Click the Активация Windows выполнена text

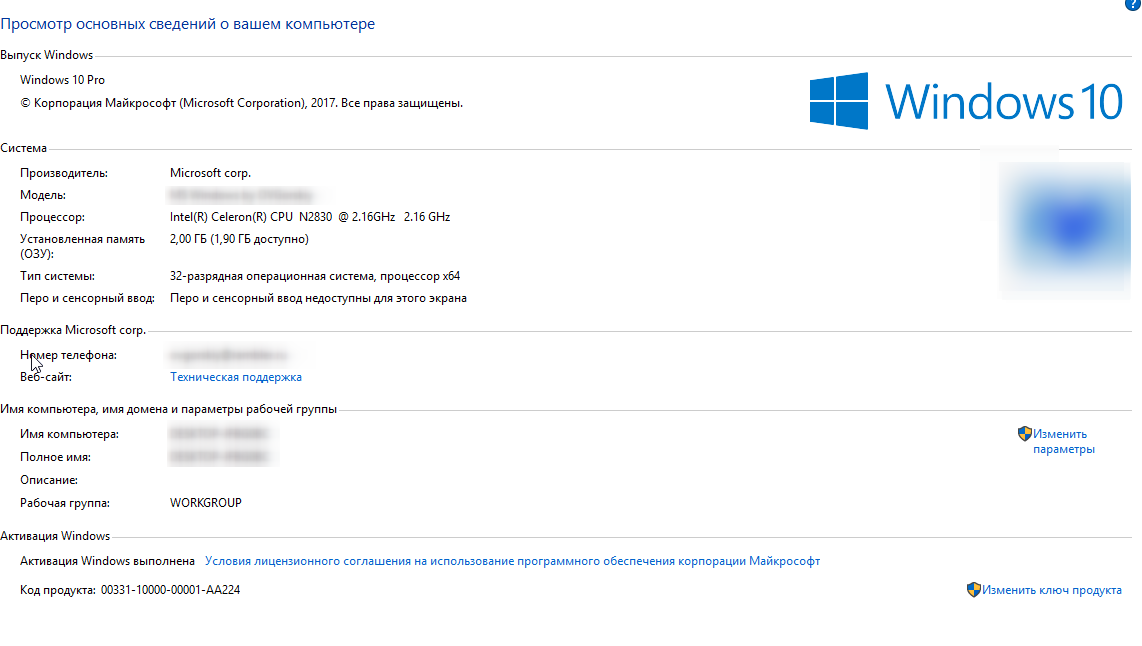click(x=107, y=561)
